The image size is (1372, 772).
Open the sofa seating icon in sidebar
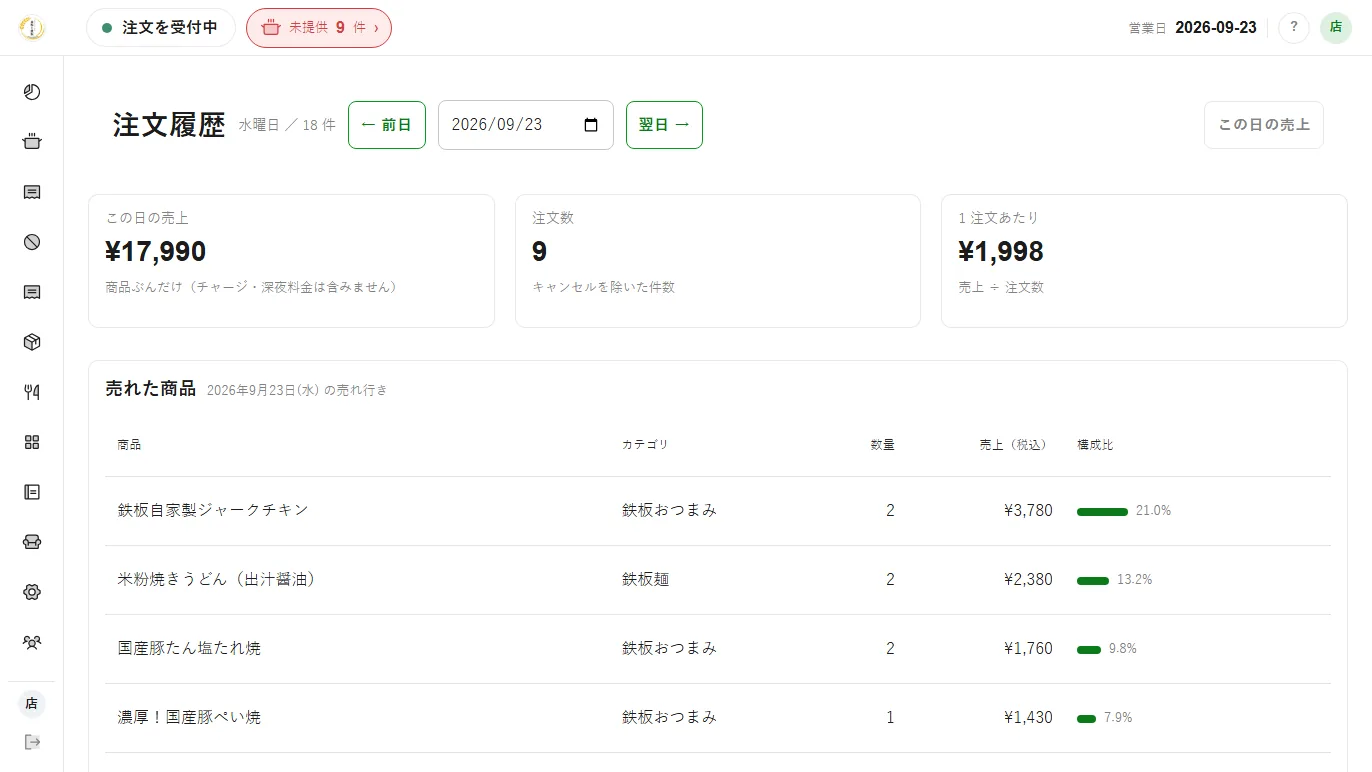click(x=32, y=542)
